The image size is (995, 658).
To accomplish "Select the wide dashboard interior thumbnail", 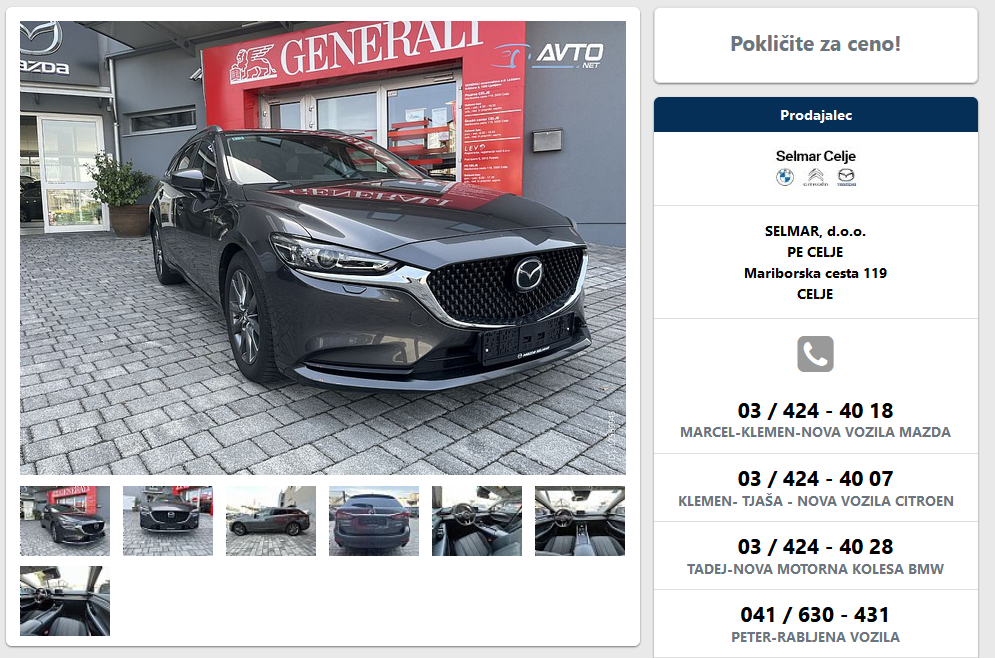I will tap(580, 521).
